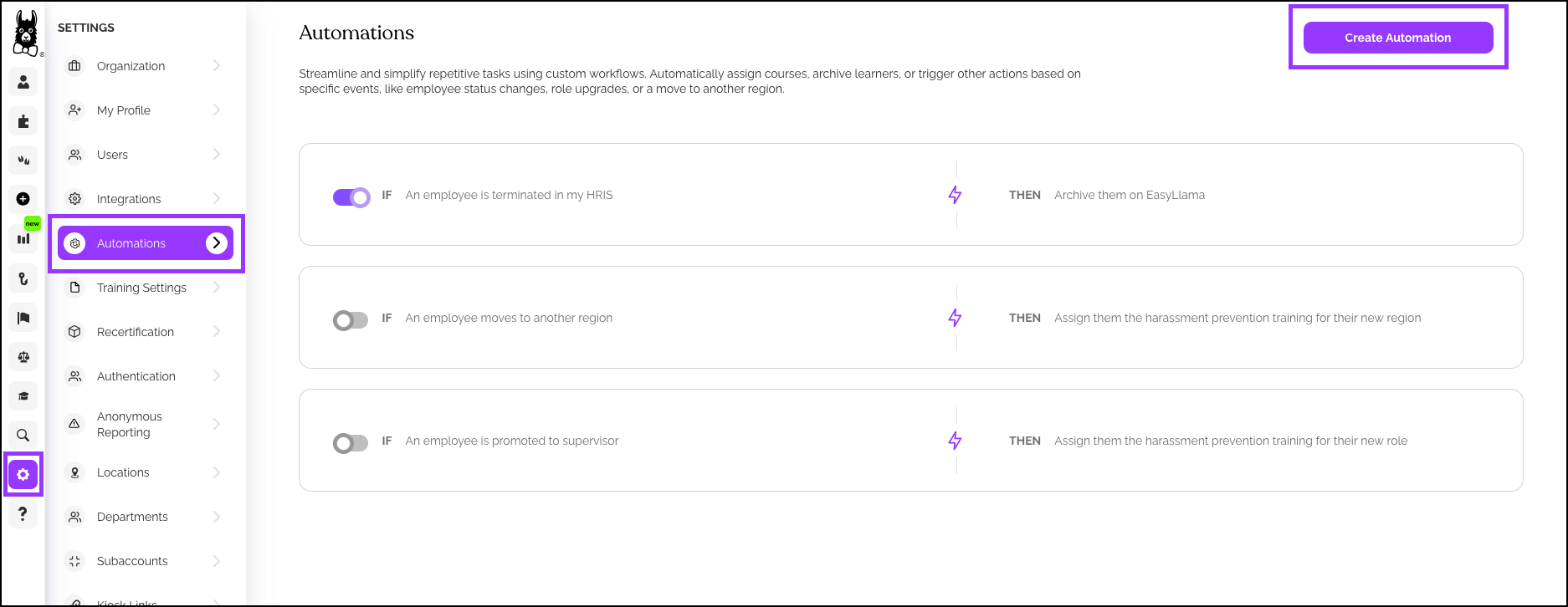Click the question mark help icon

click(x=23, y=513)
